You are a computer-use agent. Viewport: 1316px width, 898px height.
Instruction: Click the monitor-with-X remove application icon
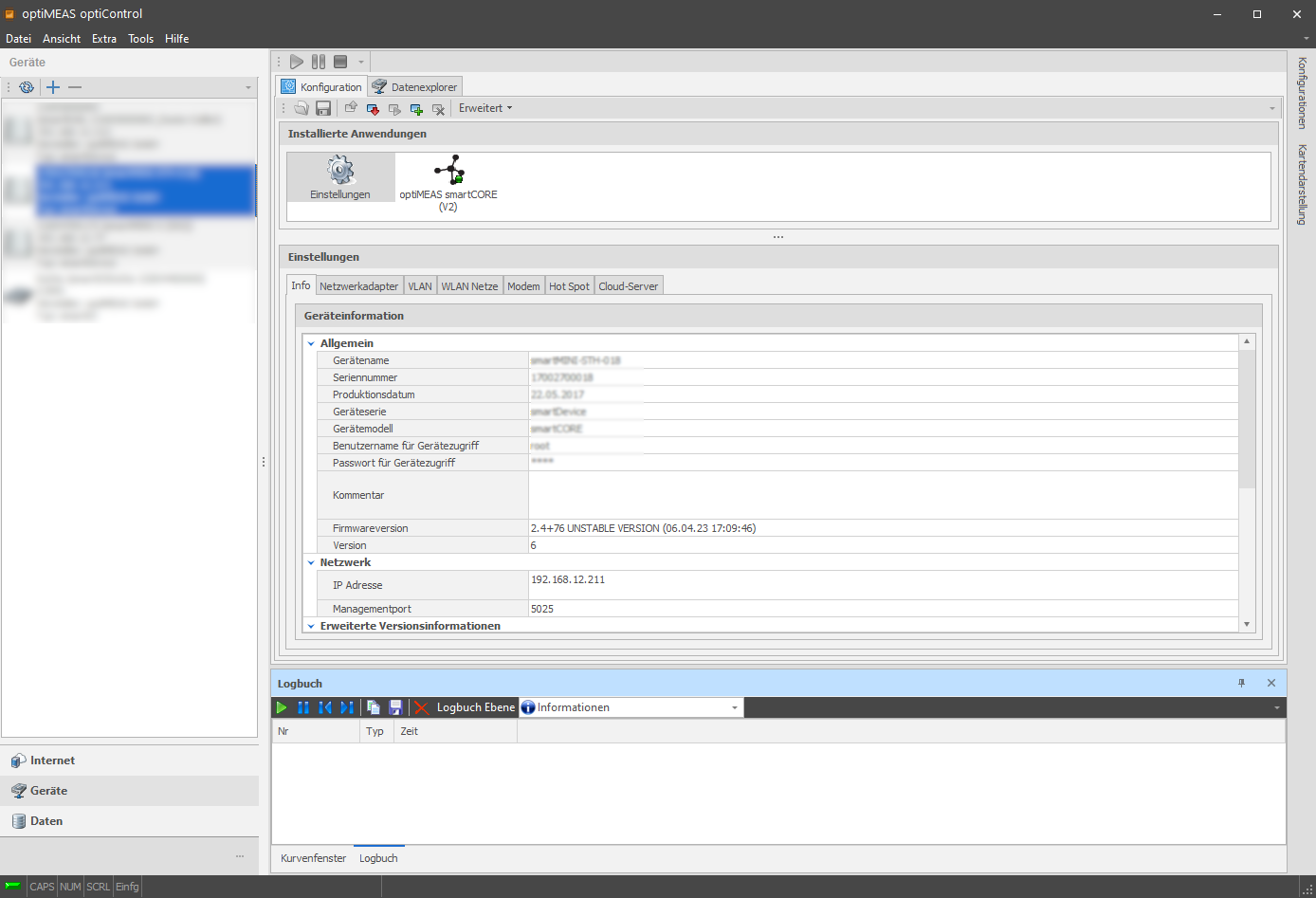point(438,109)
